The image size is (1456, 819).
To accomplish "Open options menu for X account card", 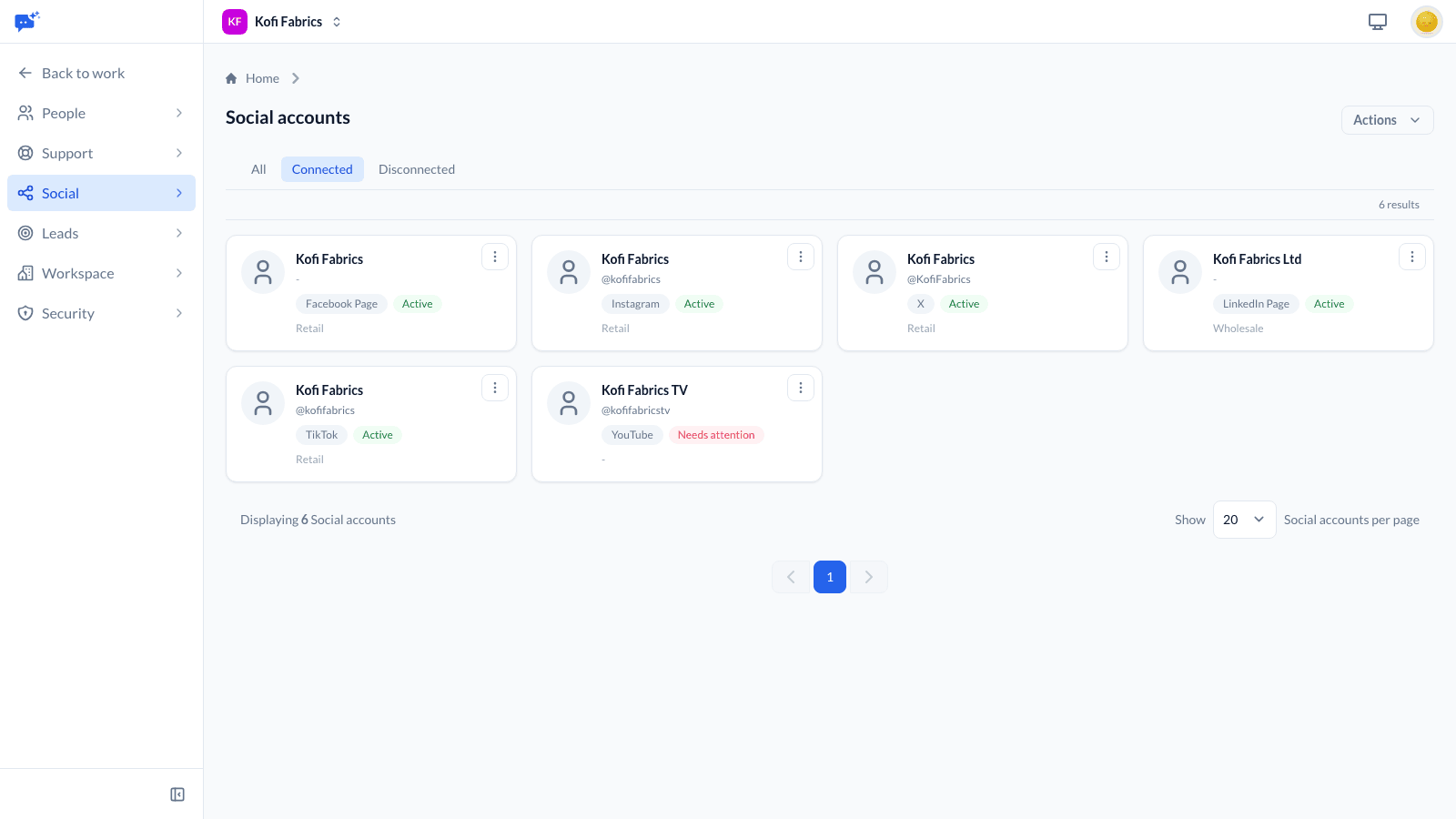I will [1107, 257].
